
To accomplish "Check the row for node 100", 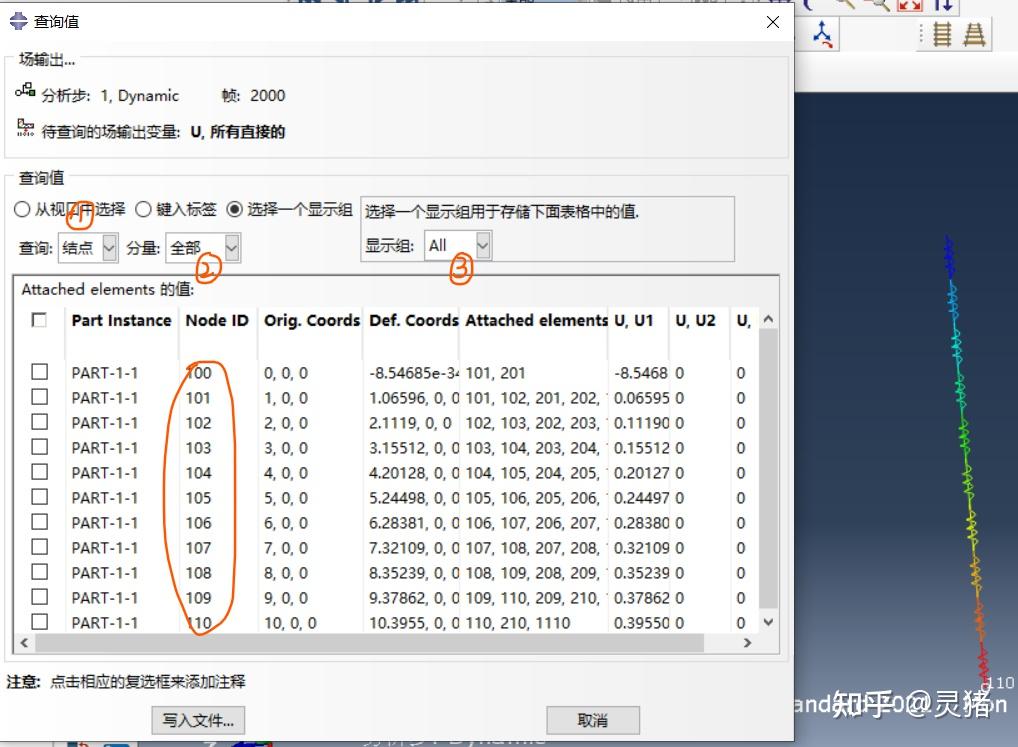I will coord(40,372).
